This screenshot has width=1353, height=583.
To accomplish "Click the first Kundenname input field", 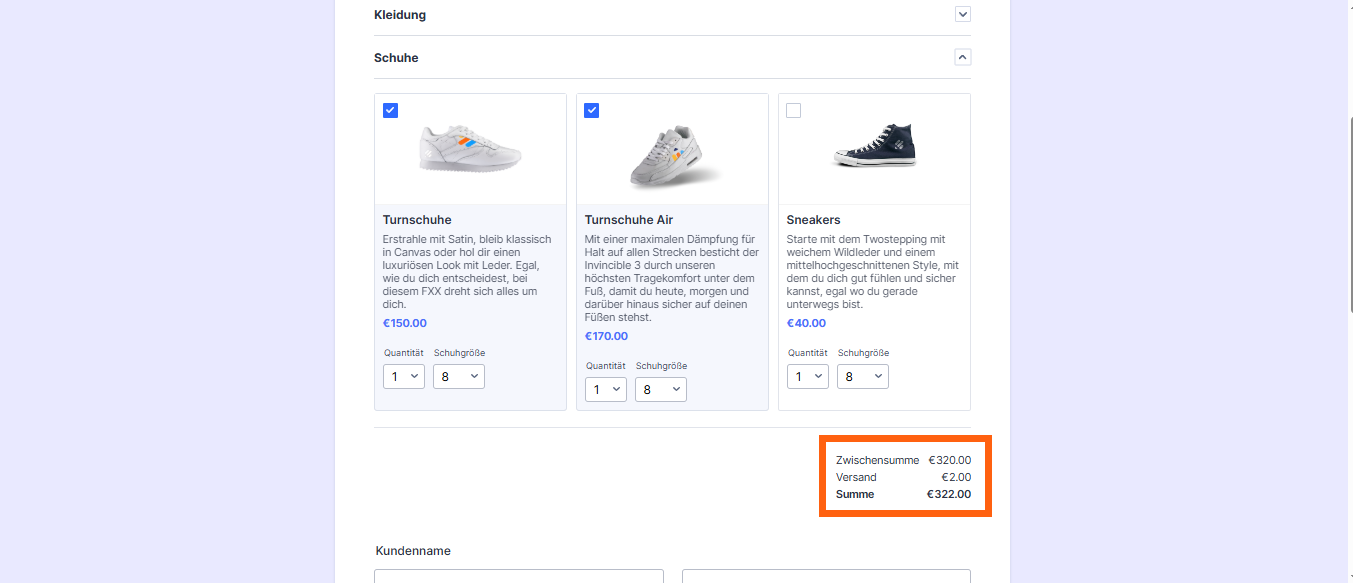I will 518,576.
